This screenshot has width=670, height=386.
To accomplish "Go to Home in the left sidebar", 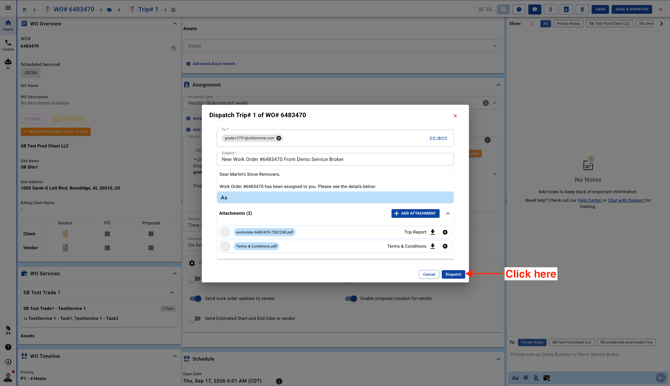I will (x=8, y=25).
